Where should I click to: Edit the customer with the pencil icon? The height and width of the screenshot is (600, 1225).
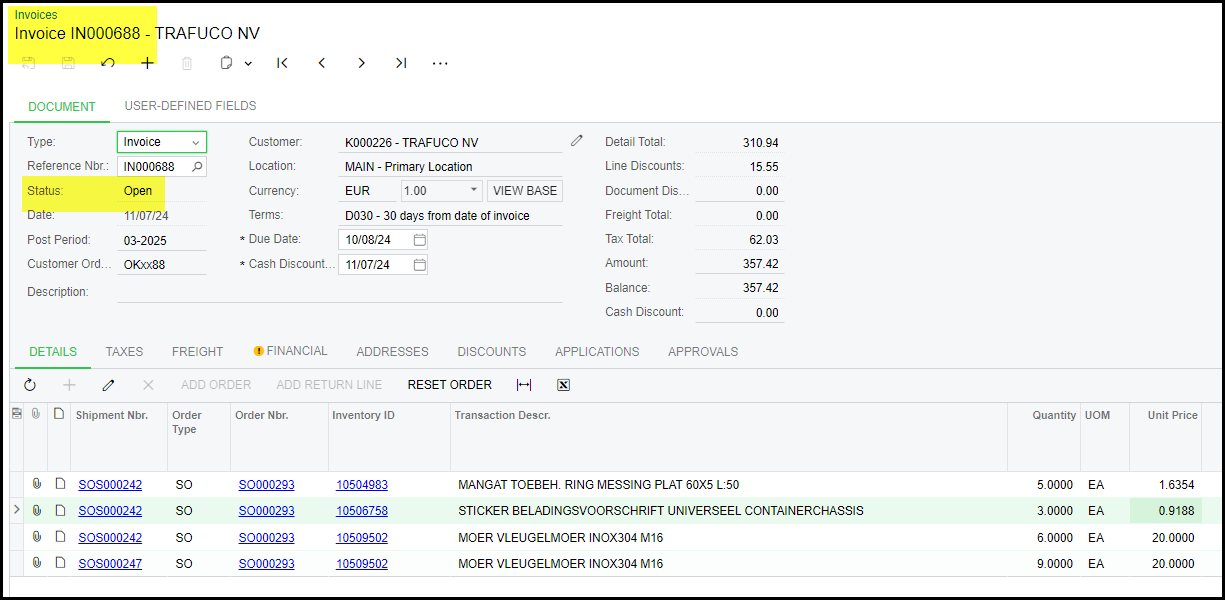coord(577,141)
